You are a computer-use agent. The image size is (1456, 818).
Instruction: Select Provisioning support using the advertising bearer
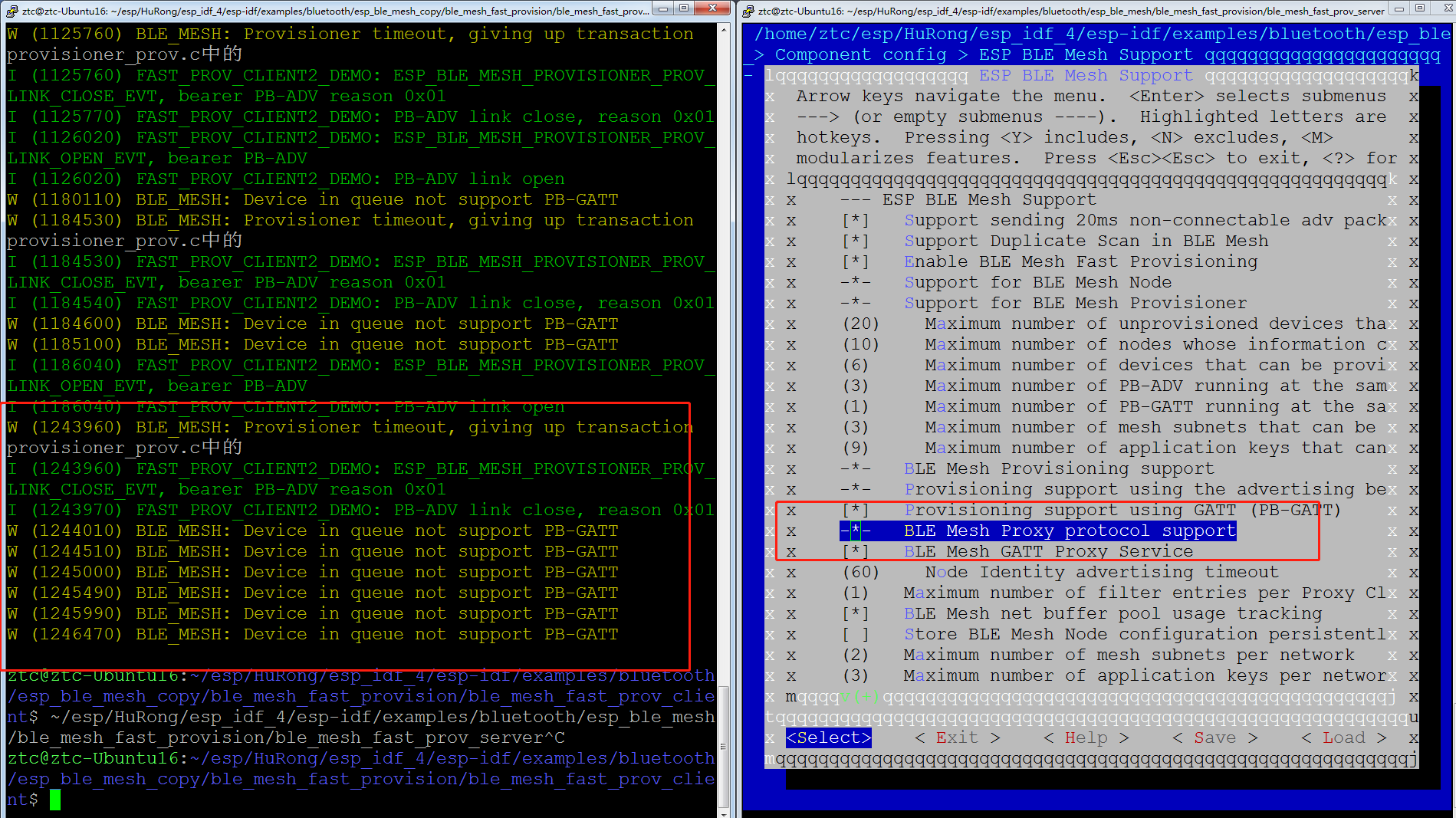[x=1115, y=489]
